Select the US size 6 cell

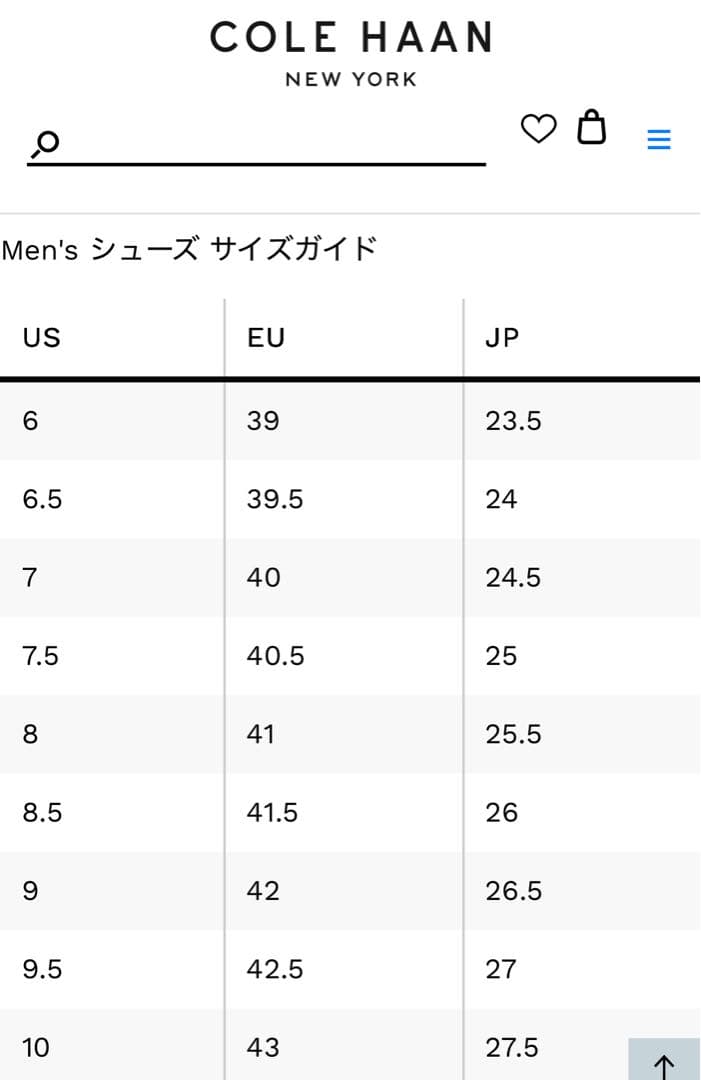(31, 421)
